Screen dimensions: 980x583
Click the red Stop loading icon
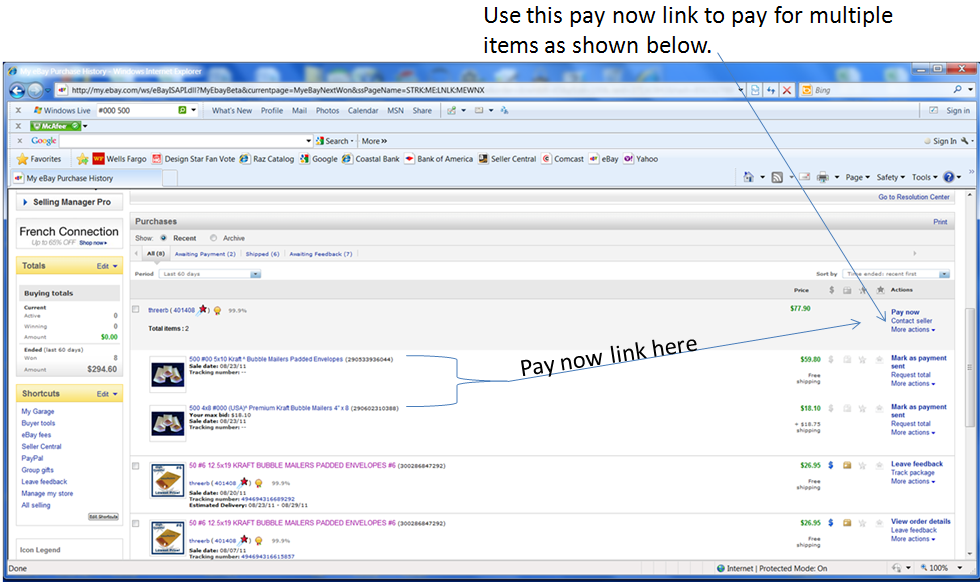(x=787, y=90)
